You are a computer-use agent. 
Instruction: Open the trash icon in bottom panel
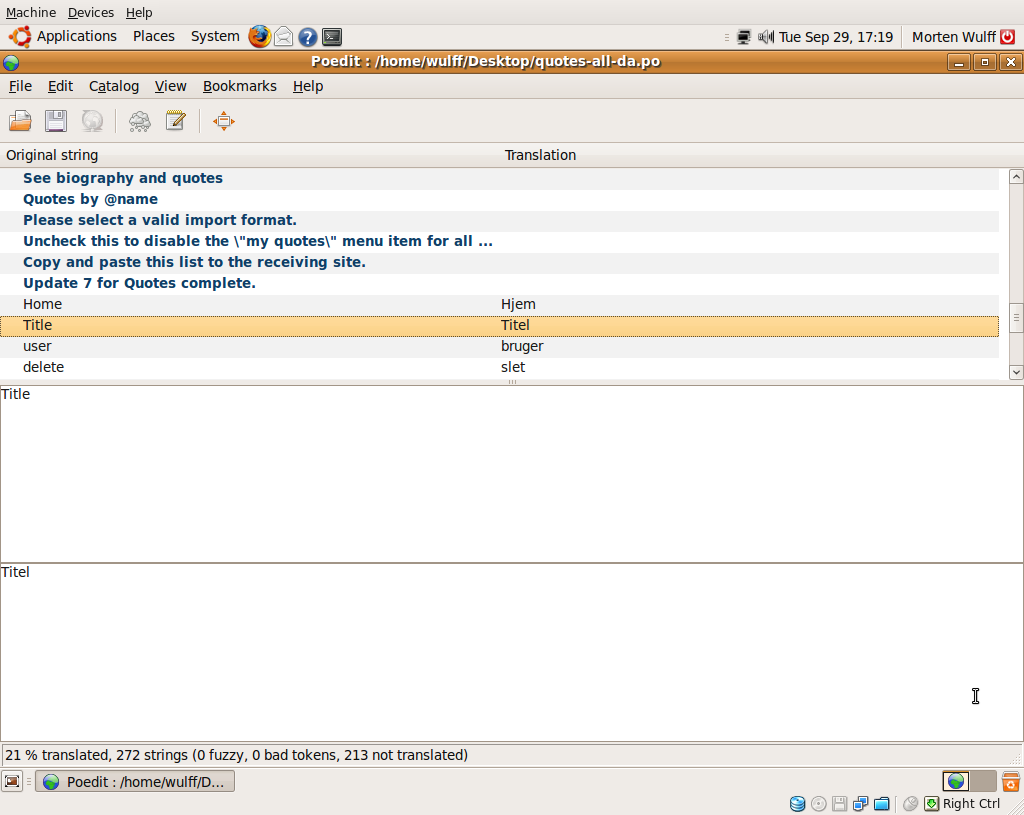[1011, 781]
